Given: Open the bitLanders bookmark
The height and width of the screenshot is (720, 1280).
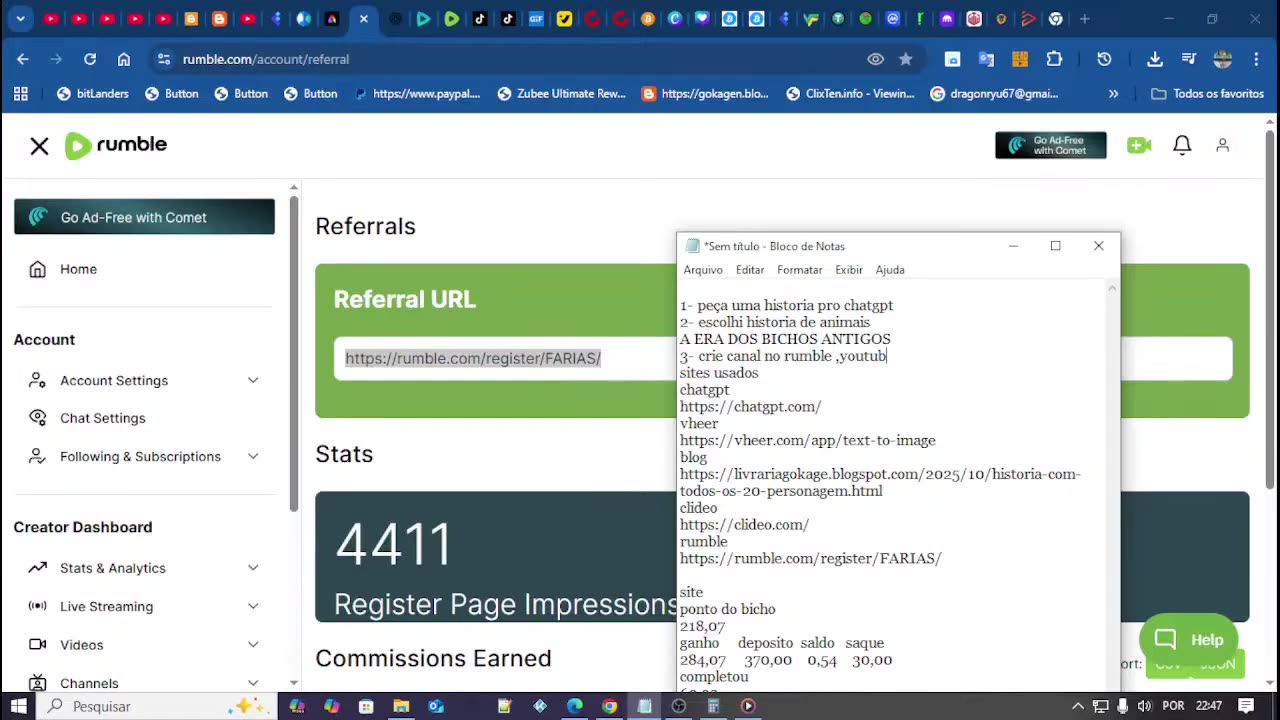Looking at the screenshot, I should [93, 94].
